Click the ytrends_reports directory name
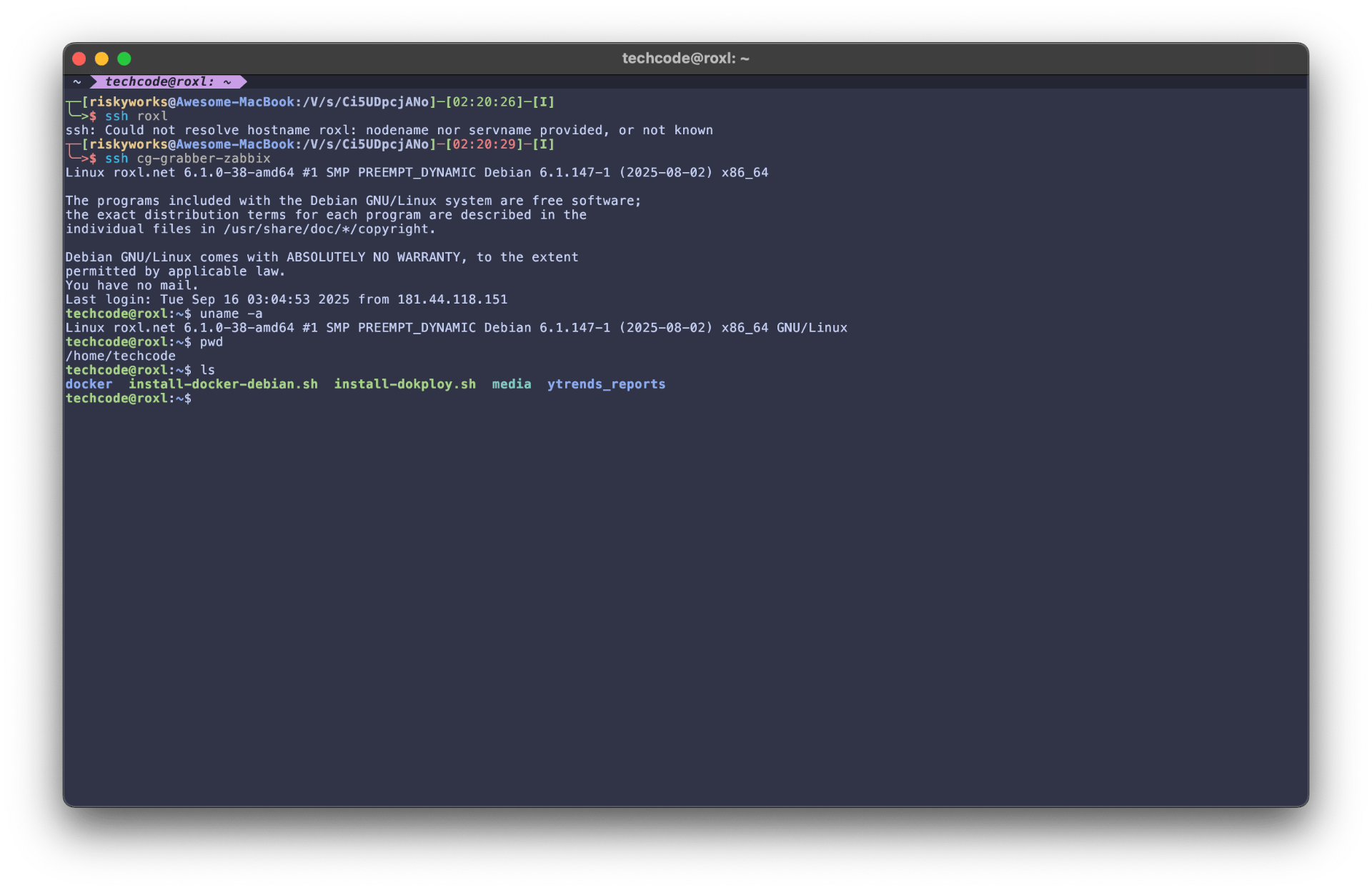Viewport: 1372px width, 890px height. click(606, 384)
